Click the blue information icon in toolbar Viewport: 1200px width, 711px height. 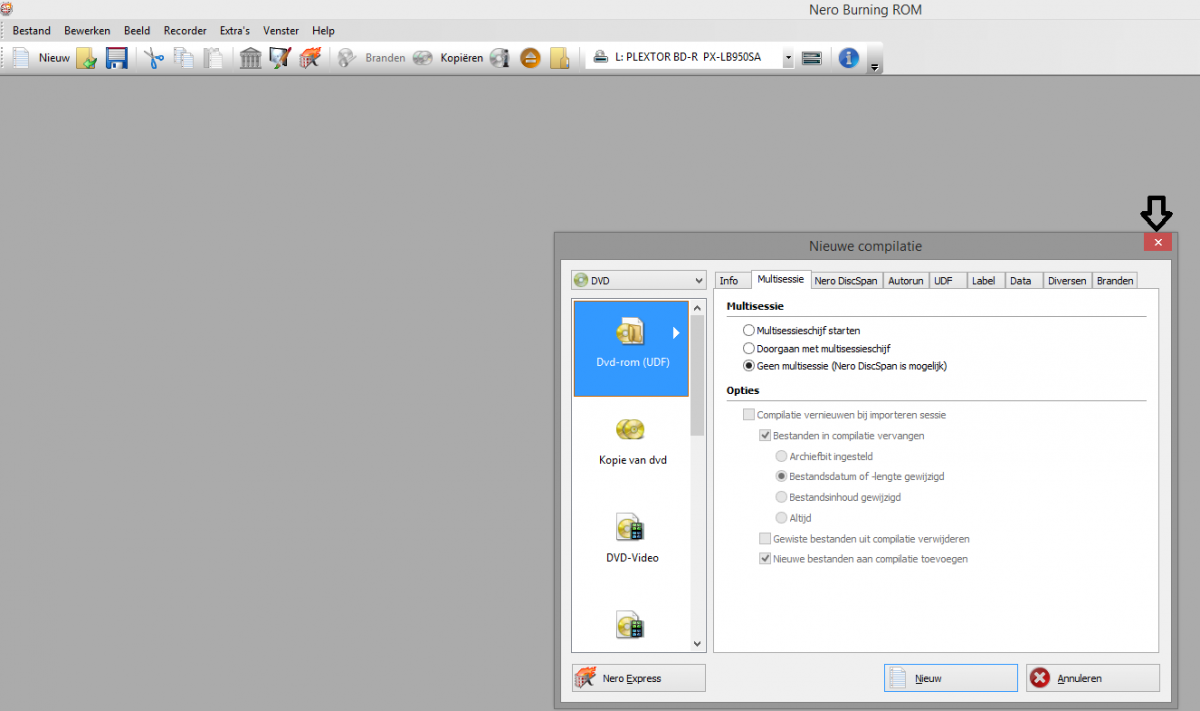point(849,58)
